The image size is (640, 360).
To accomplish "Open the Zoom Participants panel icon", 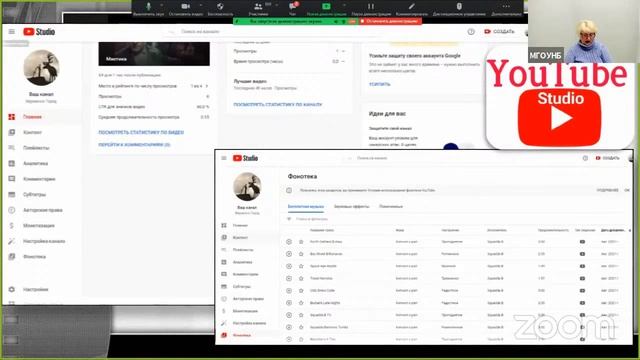I will click(x=258, y=6).
